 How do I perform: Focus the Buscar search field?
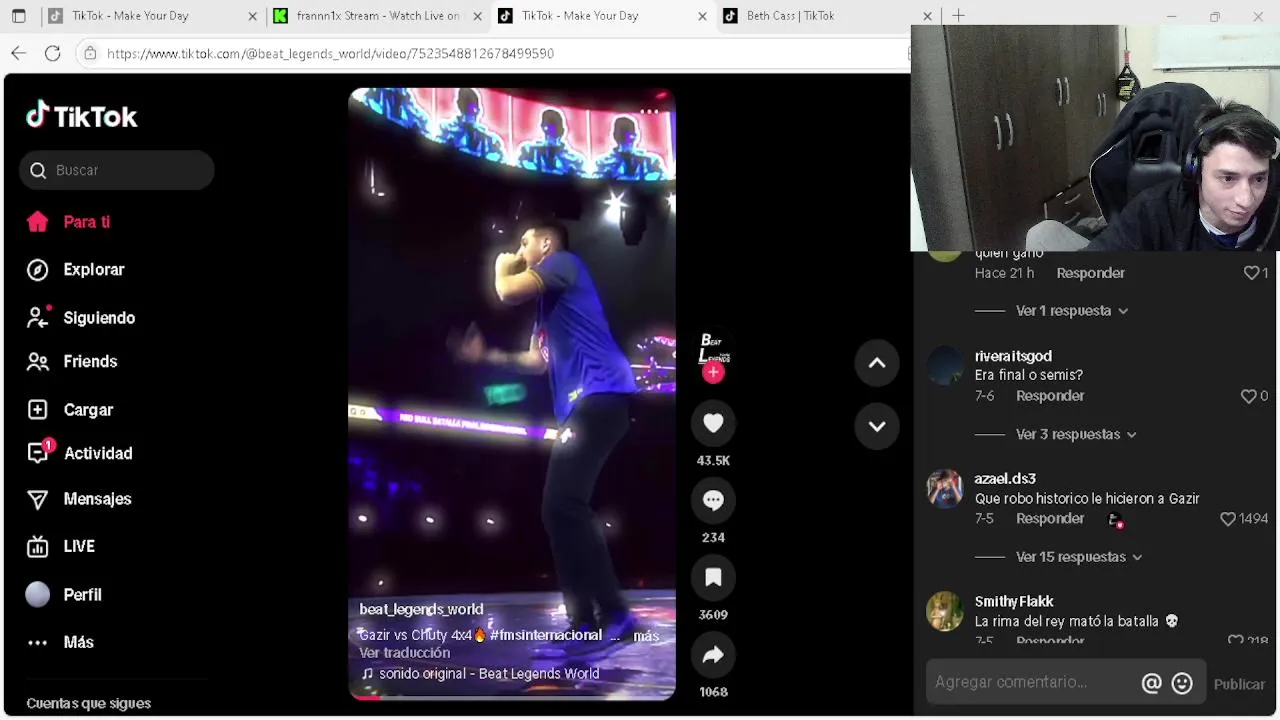coord(117,170)
